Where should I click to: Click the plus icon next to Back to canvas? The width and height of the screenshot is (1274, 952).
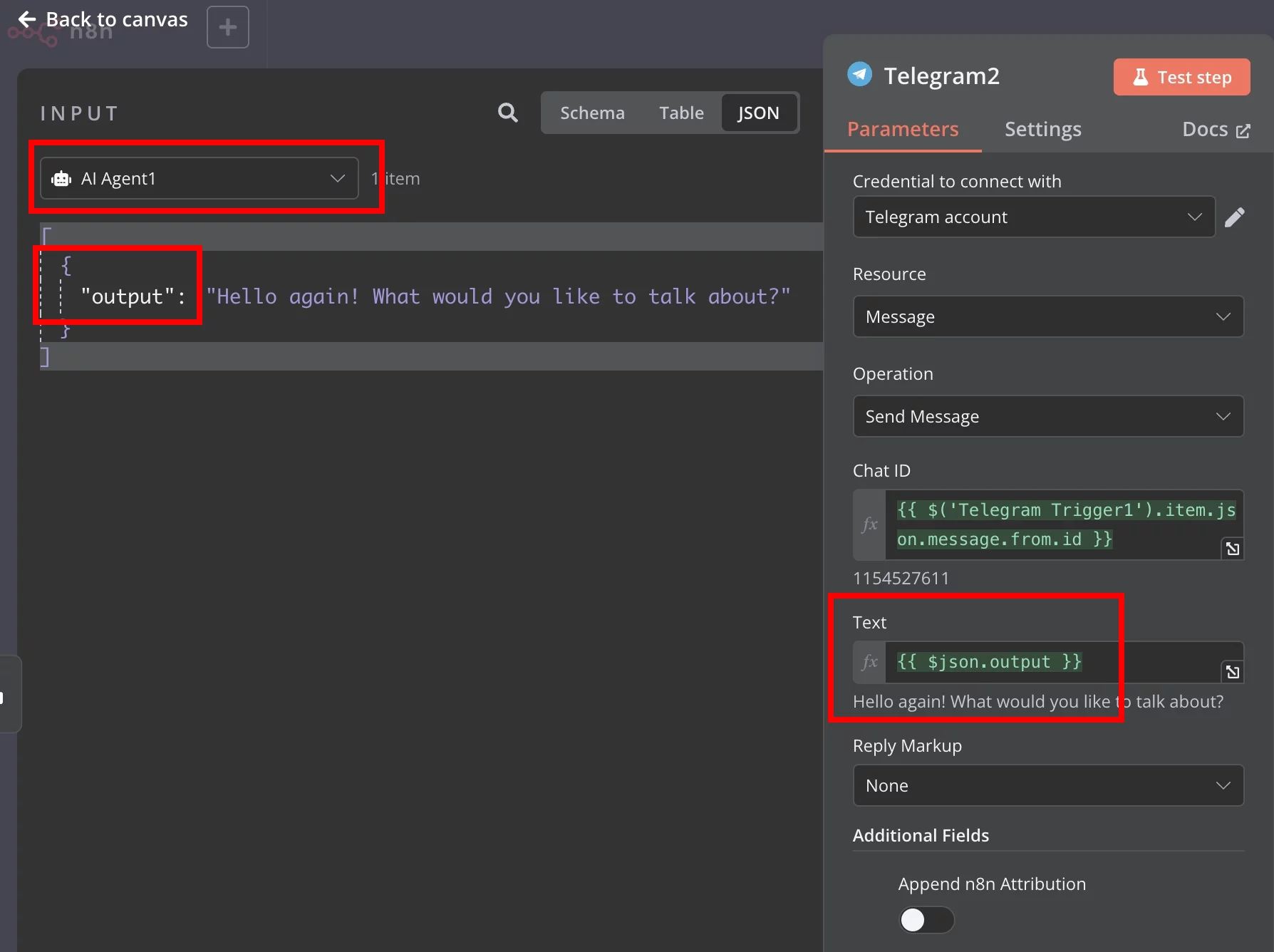pos(228,27)
